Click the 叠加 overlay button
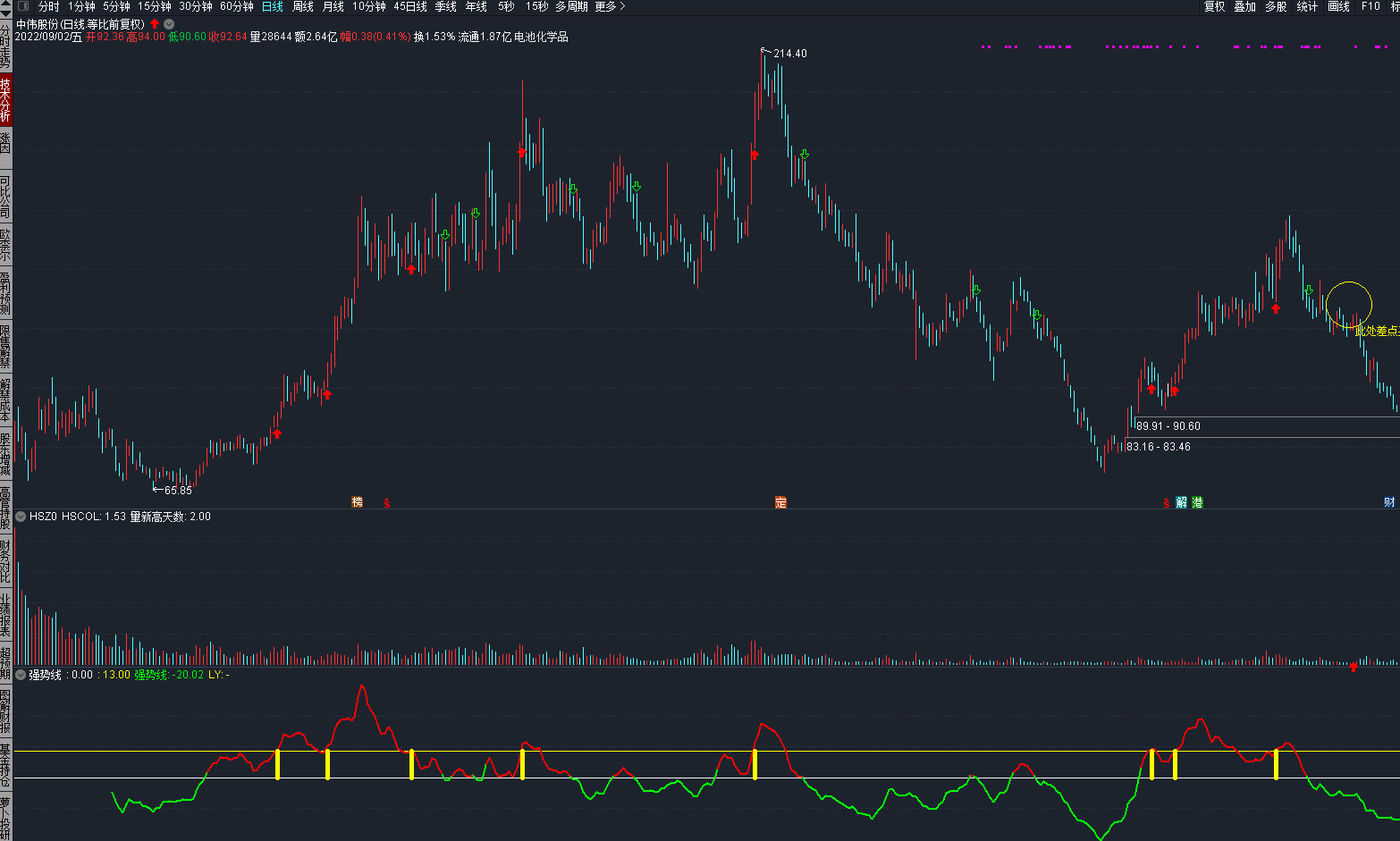 pos(1245,6)
